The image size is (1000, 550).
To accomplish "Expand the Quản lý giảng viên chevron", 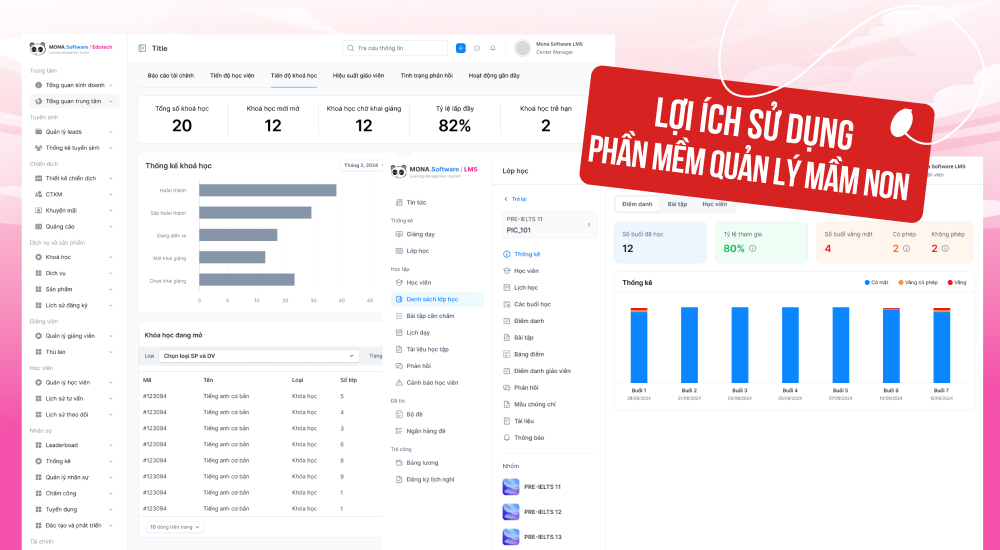I will 111,336.
